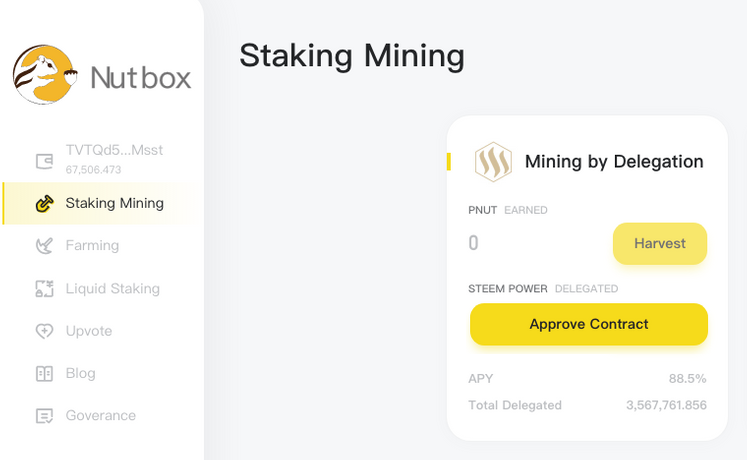
Task: Open the Farming menu item
Action: click(x=92, y=246)
